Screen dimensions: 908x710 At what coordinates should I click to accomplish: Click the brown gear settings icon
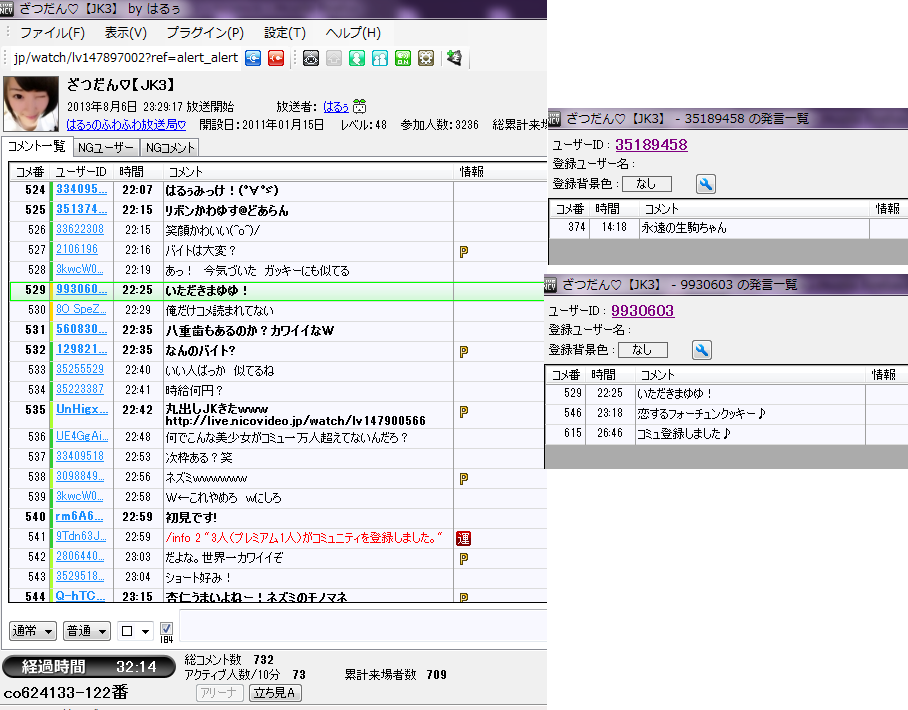click(426, 58)
